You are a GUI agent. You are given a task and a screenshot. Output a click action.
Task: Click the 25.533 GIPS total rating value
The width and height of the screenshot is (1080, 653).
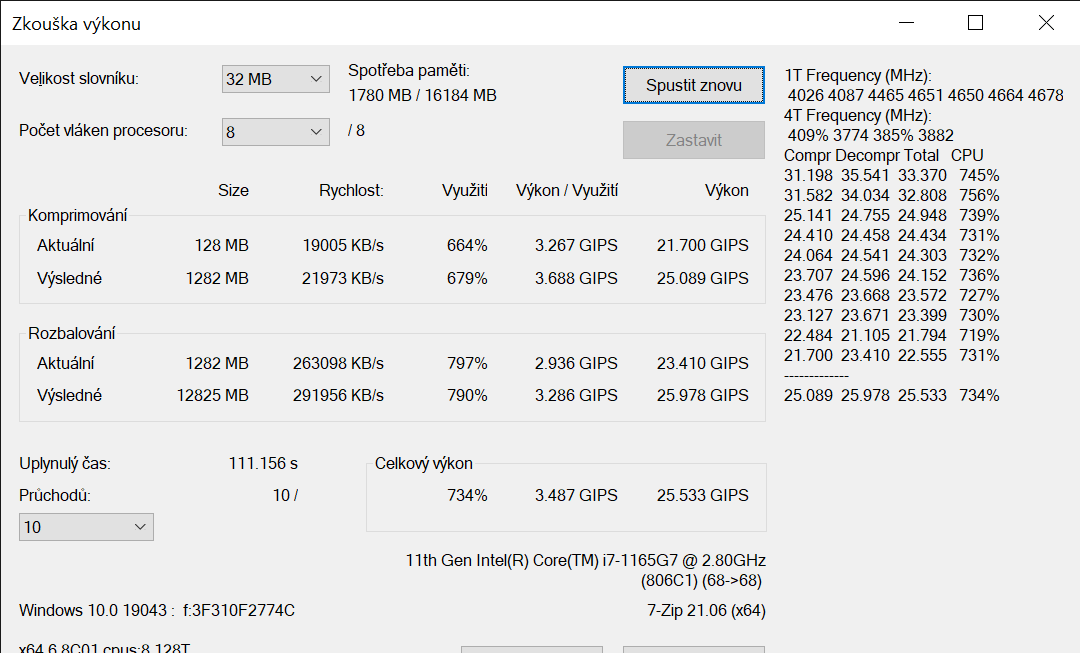[702, 495]
